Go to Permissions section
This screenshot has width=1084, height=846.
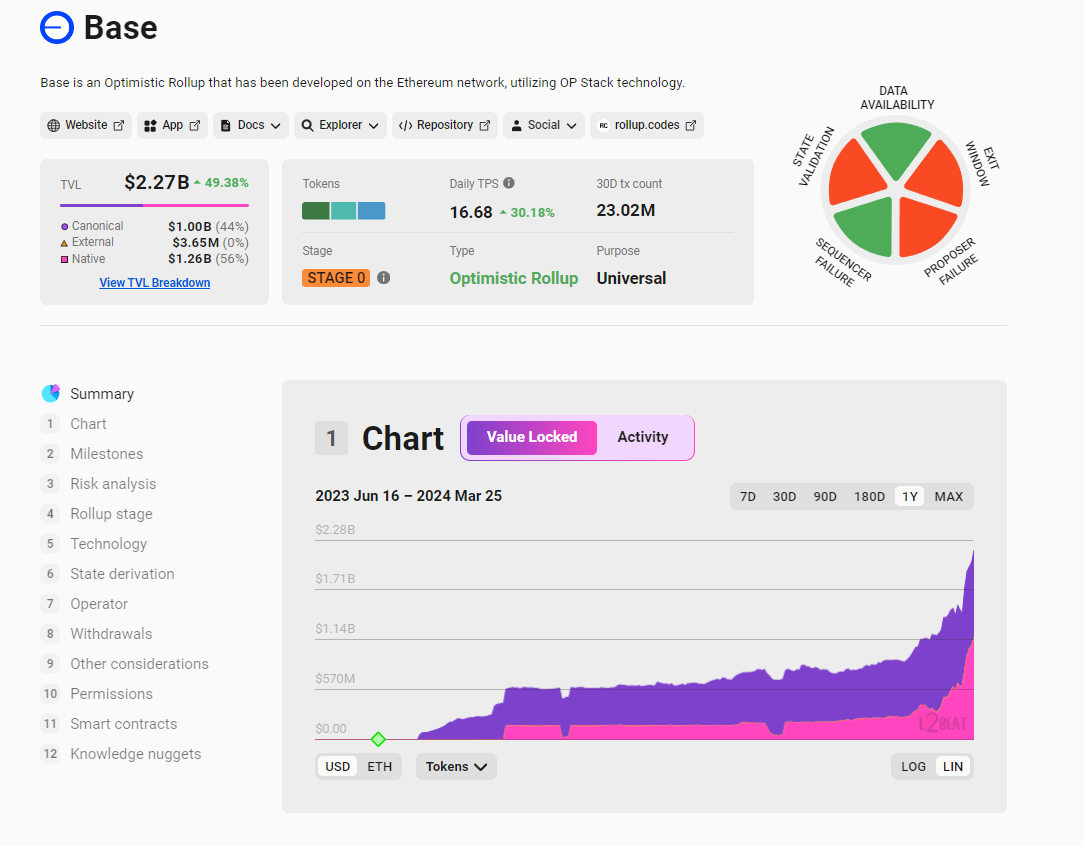(111, 694)
